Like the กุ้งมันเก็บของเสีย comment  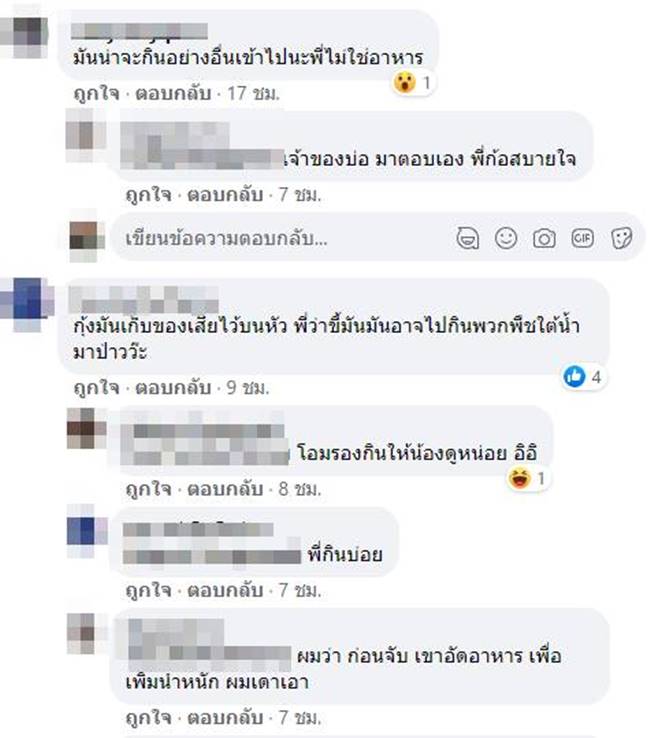pyautogui.click(x=96, y=387)
